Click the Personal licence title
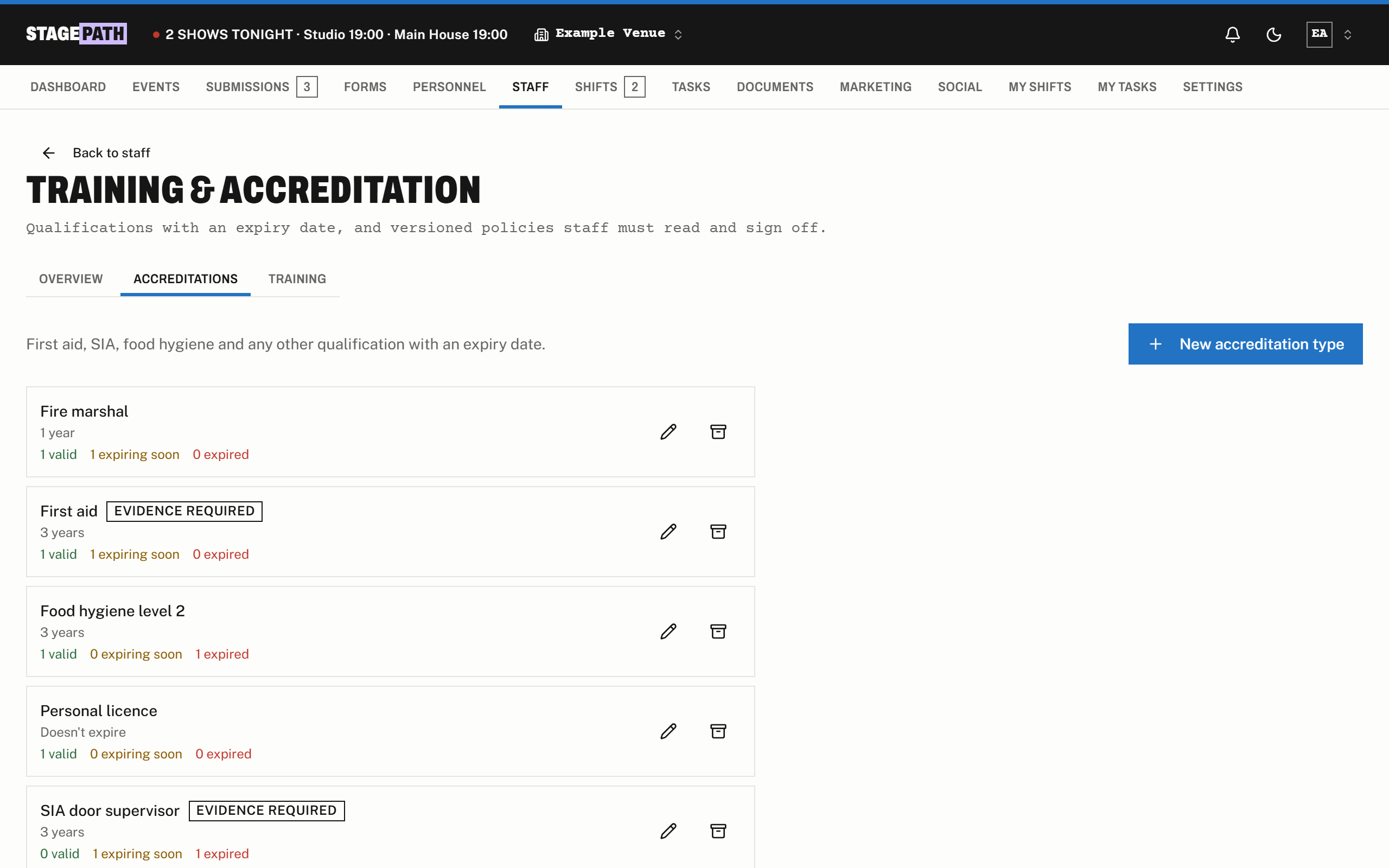This screenshot has width=1389, height=868. tap(99, 711)
